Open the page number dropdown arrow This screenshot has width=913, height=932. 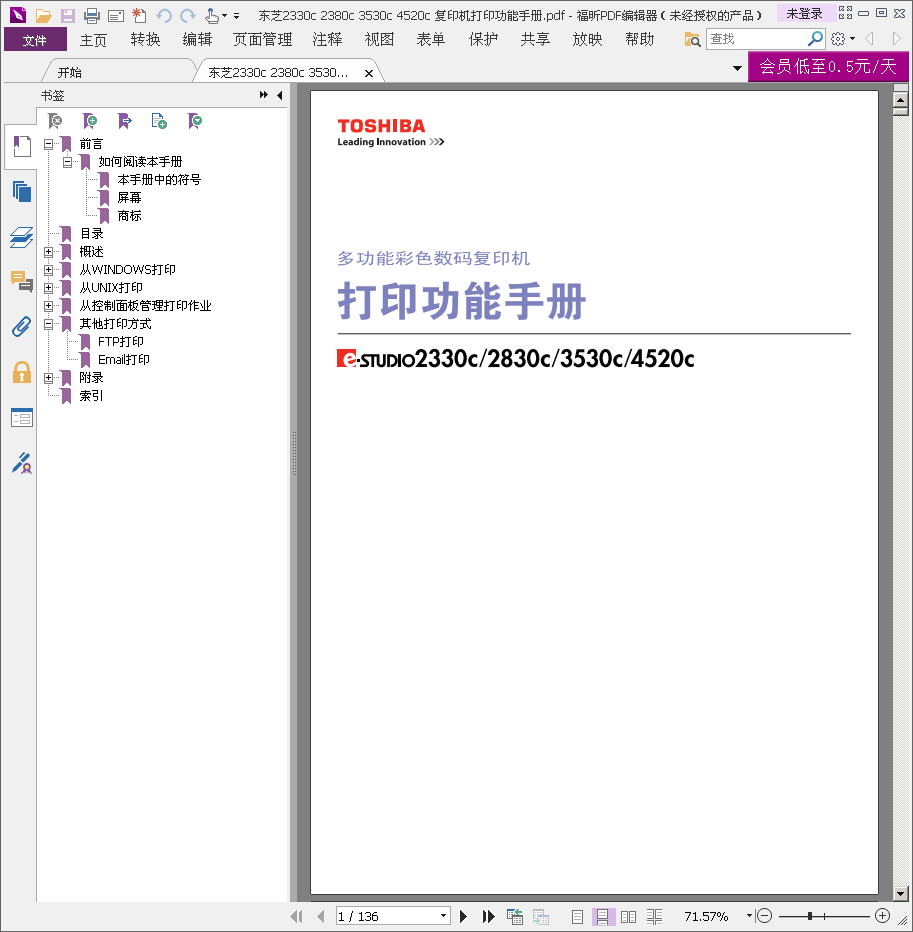[x=443, y=916]
